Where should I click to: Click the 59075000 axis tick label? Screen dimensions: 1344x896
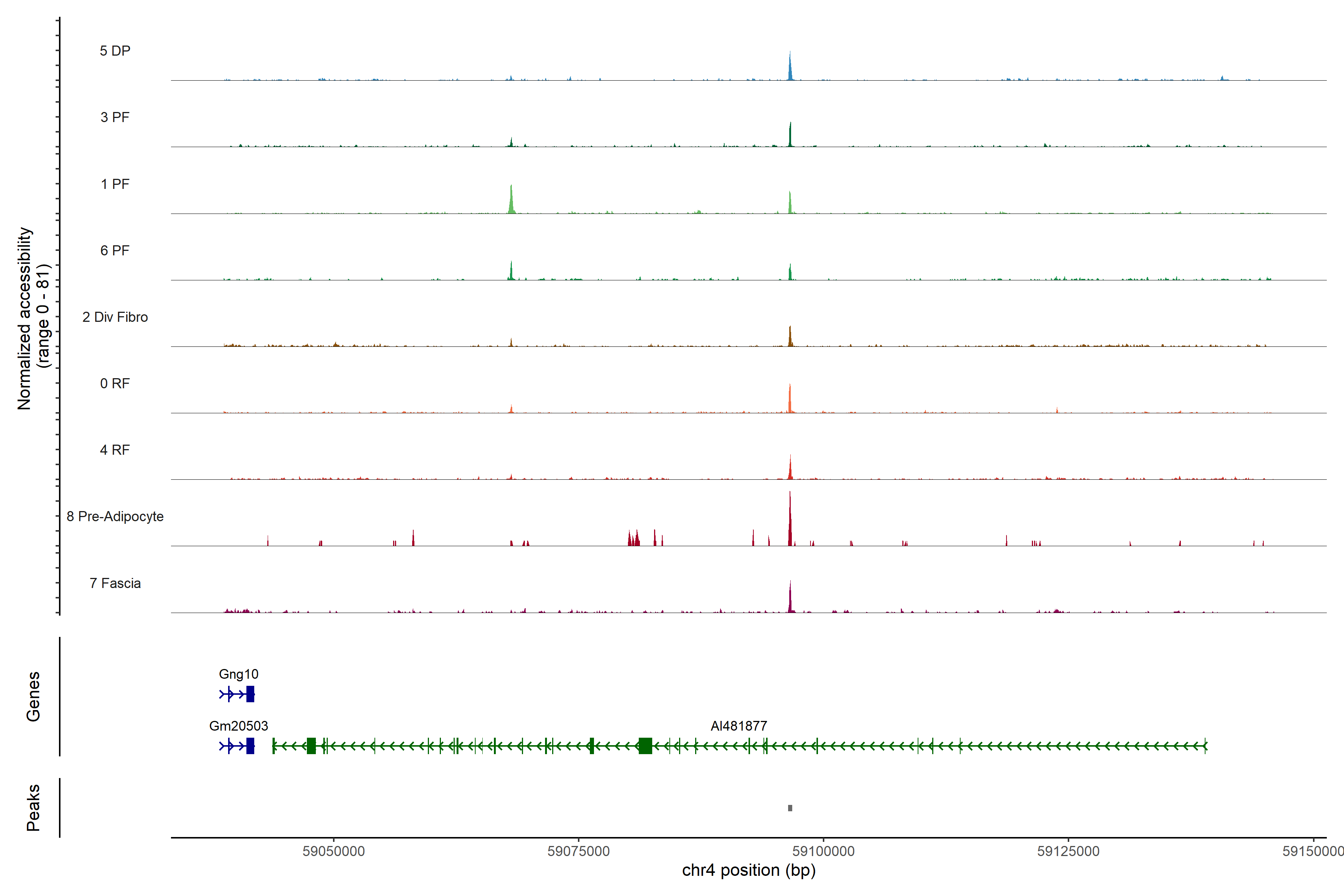[x=578, y=851]
